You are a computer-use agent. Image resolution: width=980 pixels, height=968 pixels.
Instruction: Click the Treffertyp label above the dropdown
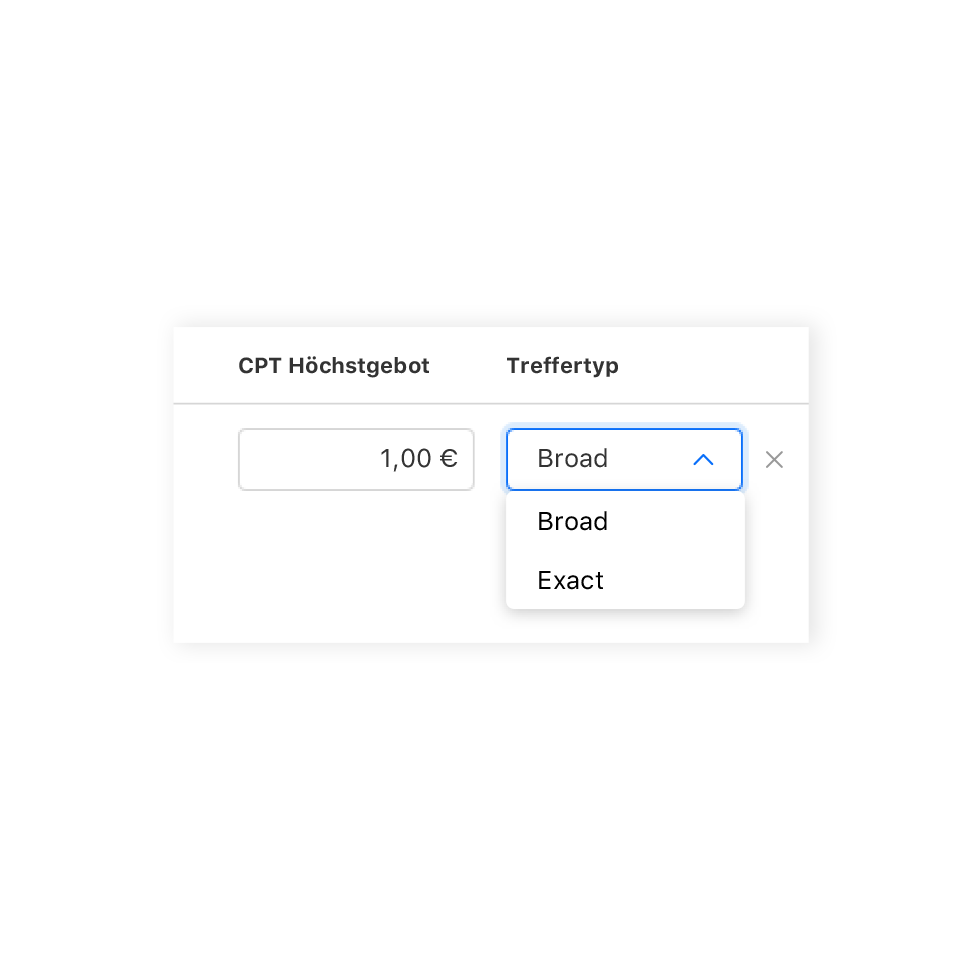point(562,366)
